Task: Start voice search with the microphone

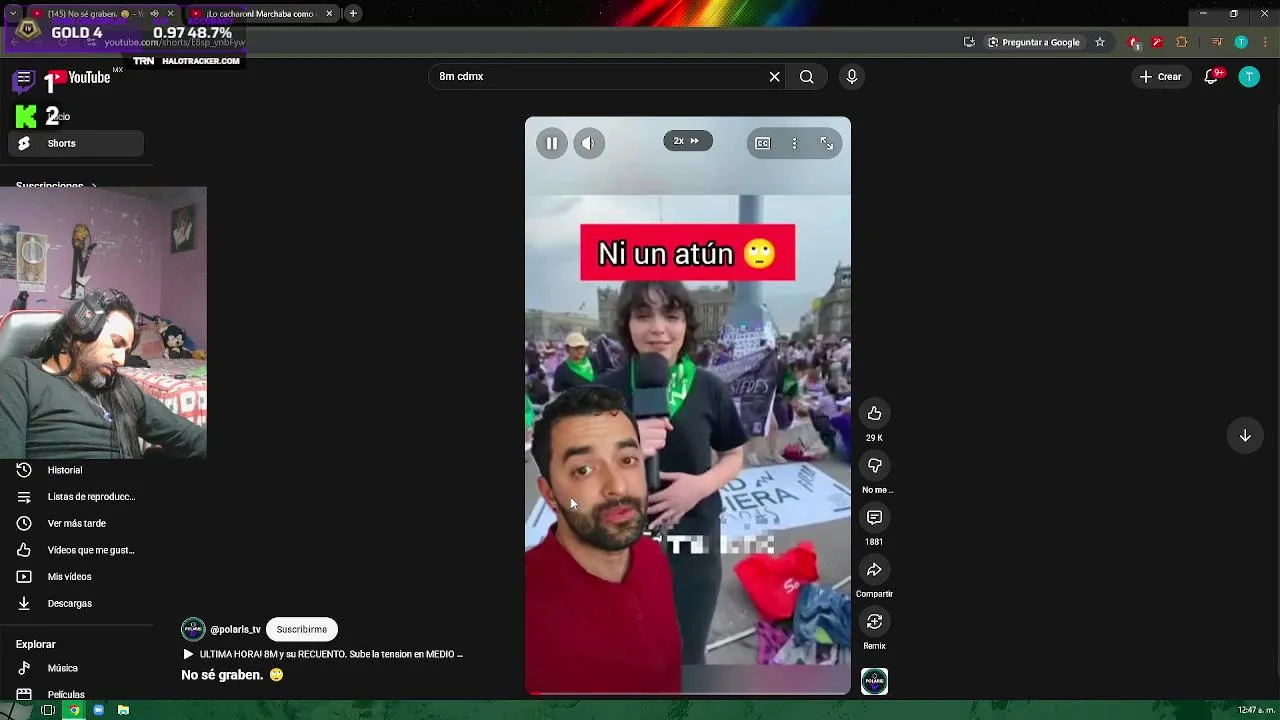Action: tap(851, 77)
